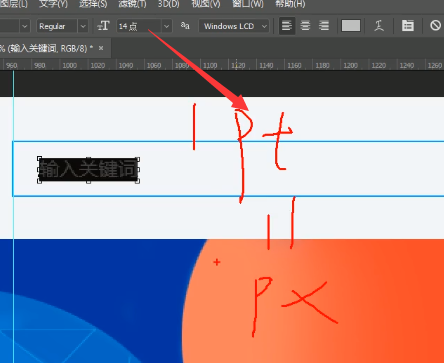Image resolution: width=444 pixels, height=363 pixels.
Task: Expand the font size dropdown arrow
Action: [167, 26]
